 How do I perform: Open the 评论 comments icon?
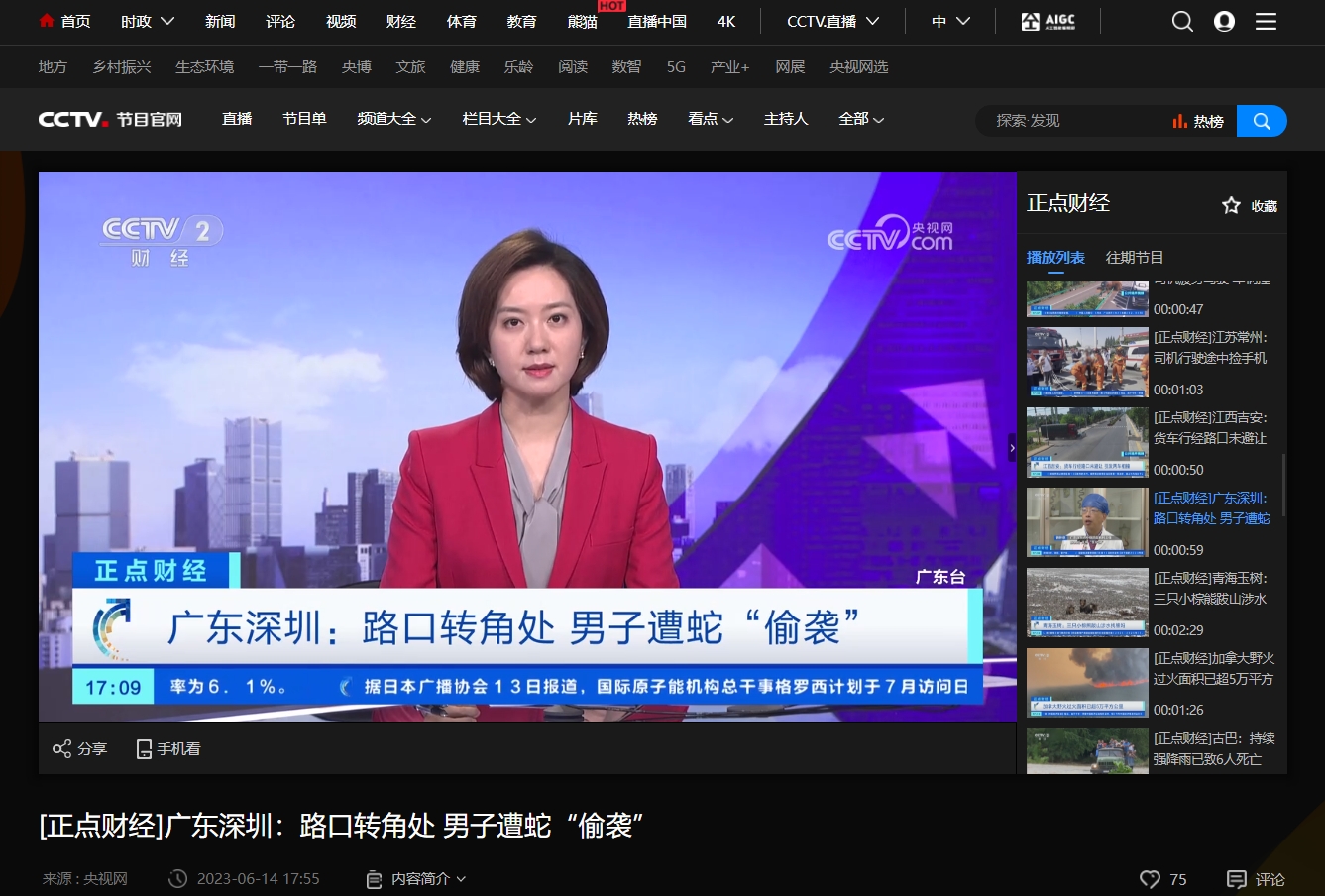coord(1256,879)
